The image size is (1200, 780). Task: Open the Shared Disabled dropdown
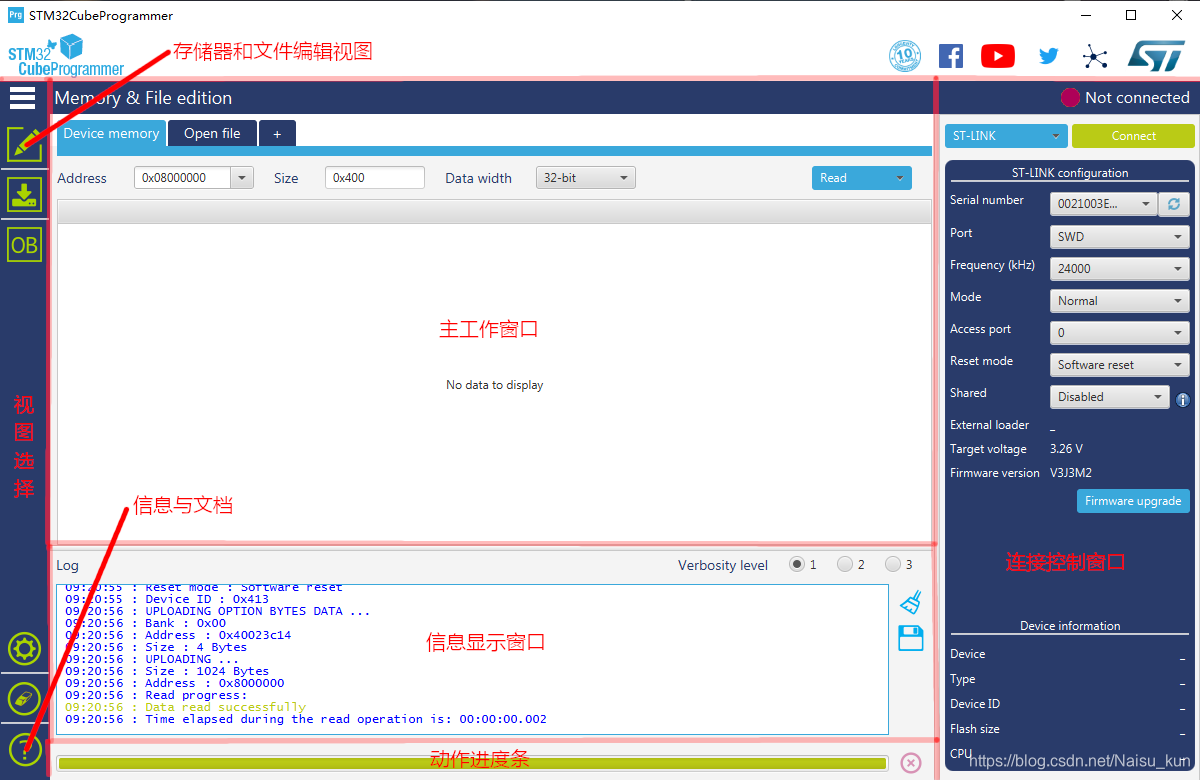click(x=1110, y=397)
